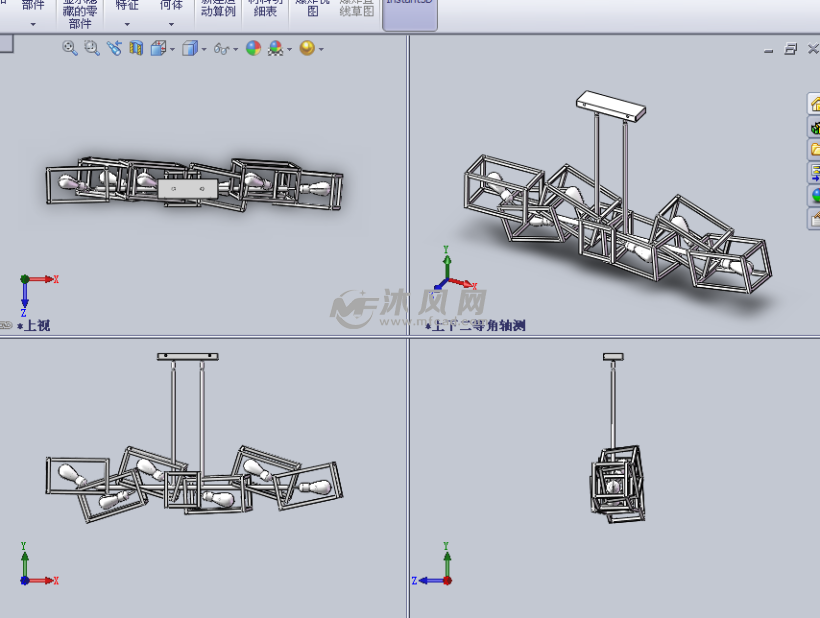The height and width of the screenshot is (618, 820).
Task: Open the Design Library task pane tab
Action: click(814, 126)
